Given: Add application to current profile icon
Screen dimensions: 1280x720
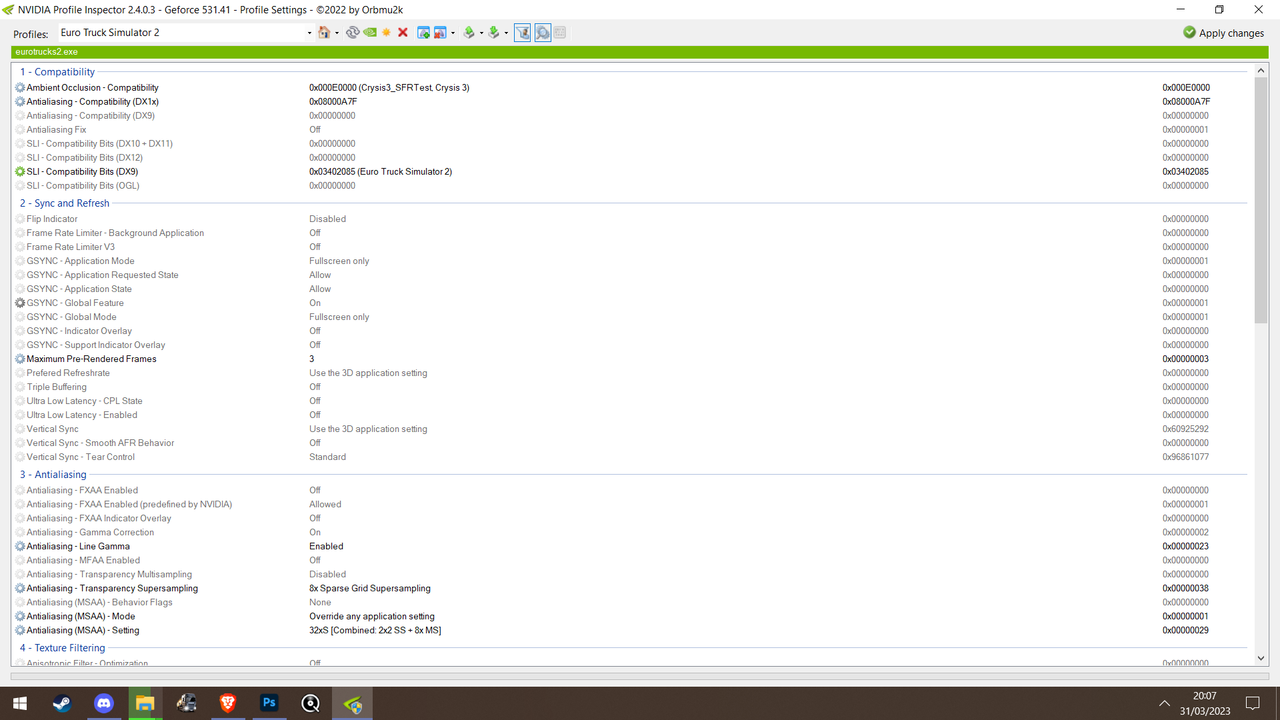Looking at the screenshot, I should pos(424,32).
